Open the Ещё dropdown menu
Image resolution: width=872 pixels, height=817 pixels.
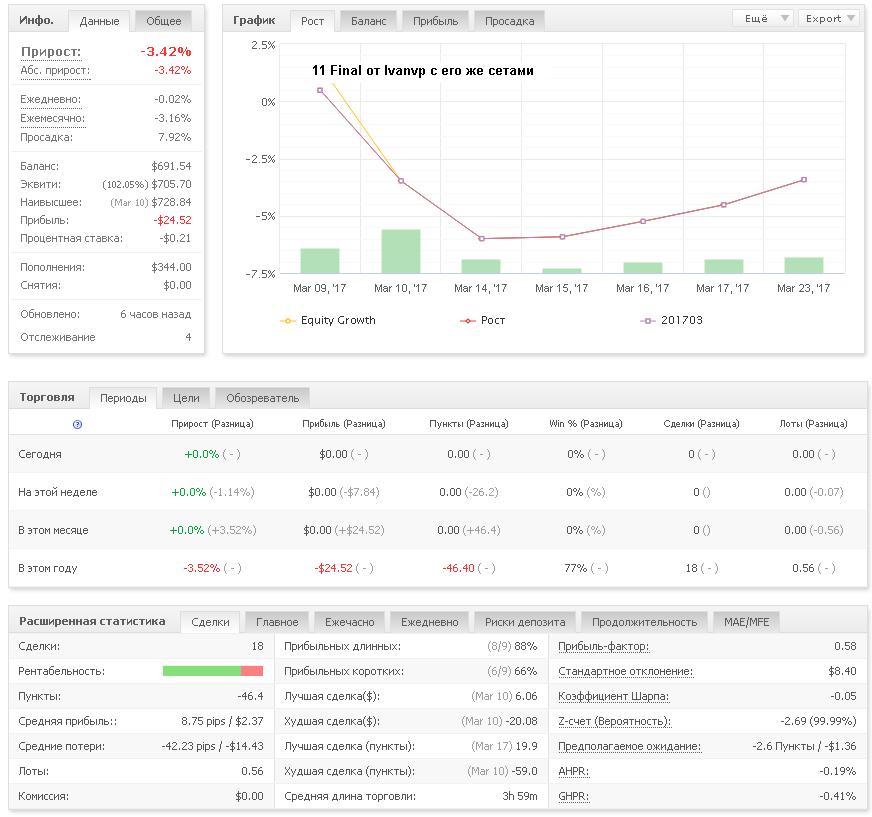pyautogui.click(x=762, y=18)
